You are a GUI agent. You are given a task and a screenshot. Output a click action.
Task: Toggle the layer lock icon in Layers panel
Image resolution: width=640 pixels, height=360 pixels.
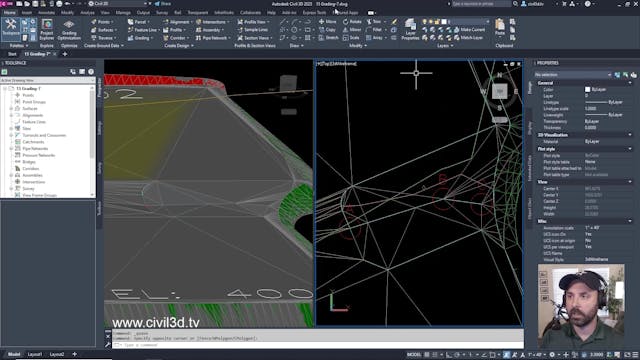438,22
